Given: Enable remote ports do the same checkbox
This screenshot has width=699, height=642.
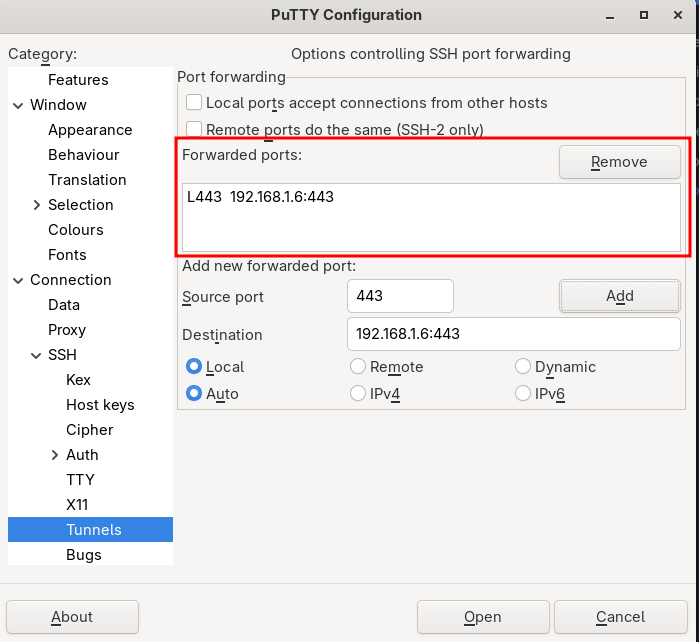Looking at the screenshot, I should point(194,129).
